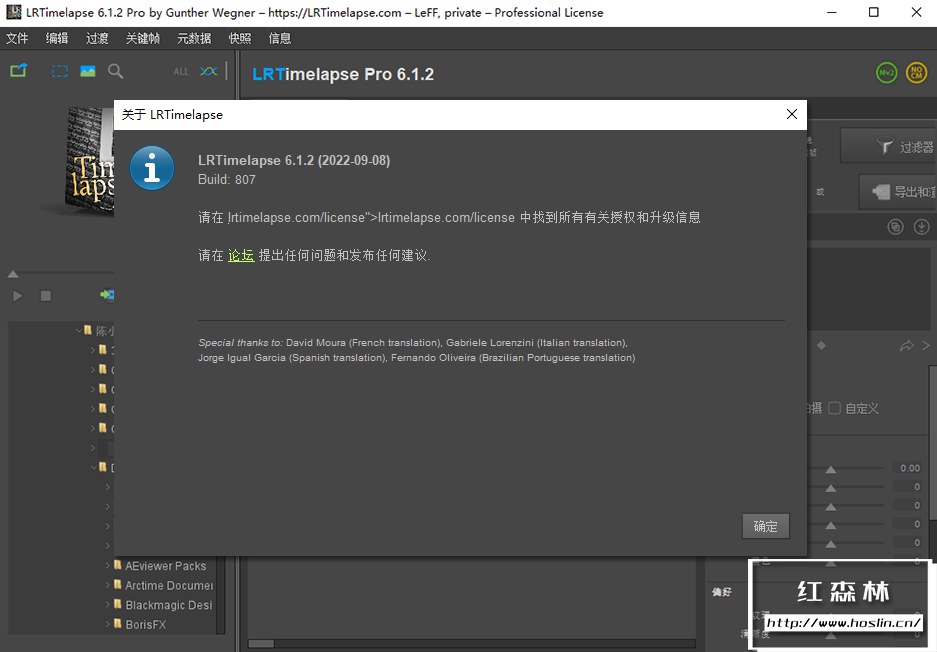937x652 pixels.
Task: Expand the Blackmagic Desi folder arrow
Action: point(108,605)
